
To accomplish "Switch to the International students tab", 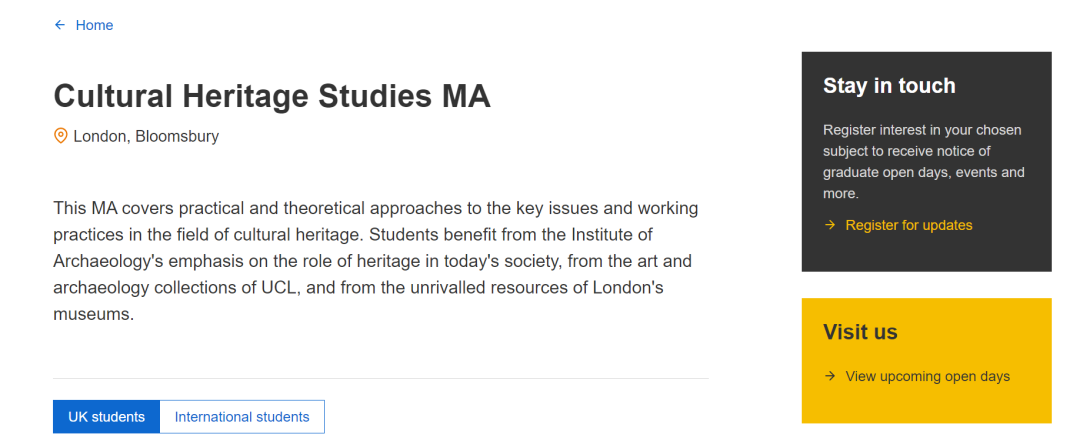I will tap(242, 417).
